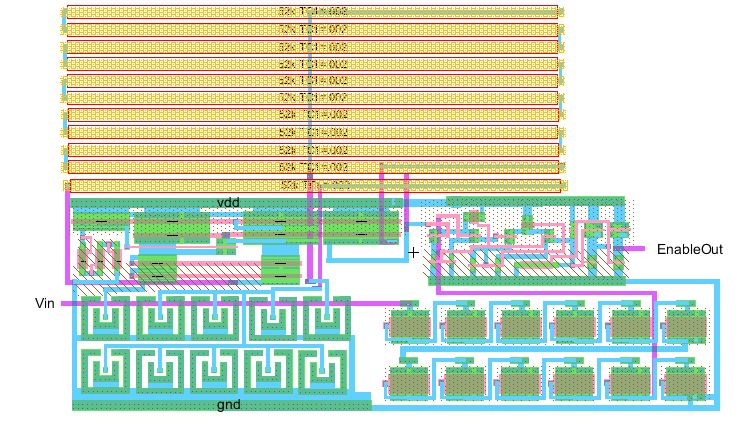Select the plus sign marker beside the comparator block
This screenshot has height=429, width=751.
(413, 252)
